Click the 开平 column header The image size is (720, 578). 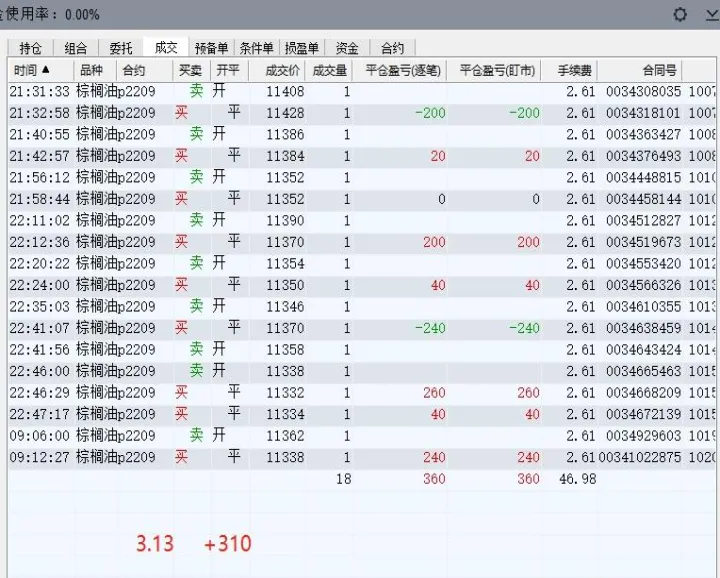coord(230,70)
